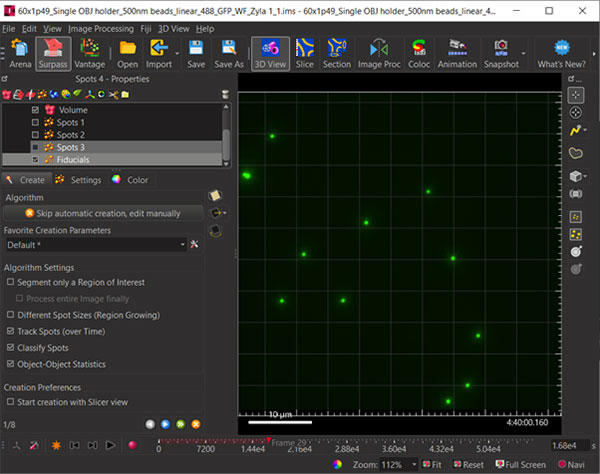Click the green Finish wizard button
The image size is (600, 474).
click(181, 424)
